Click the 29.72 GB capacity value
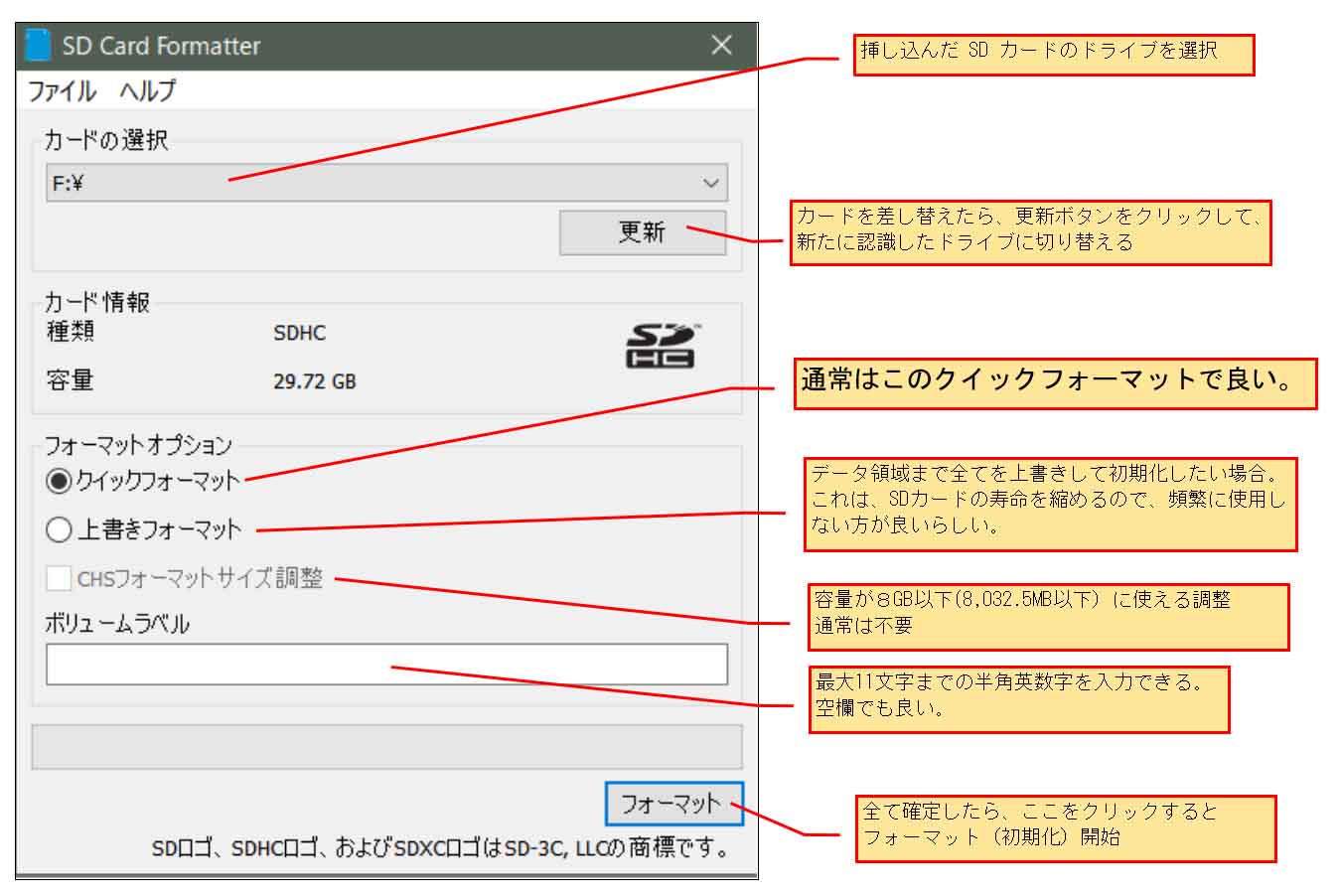1339x896 pixels. click(x=315, y=381)
